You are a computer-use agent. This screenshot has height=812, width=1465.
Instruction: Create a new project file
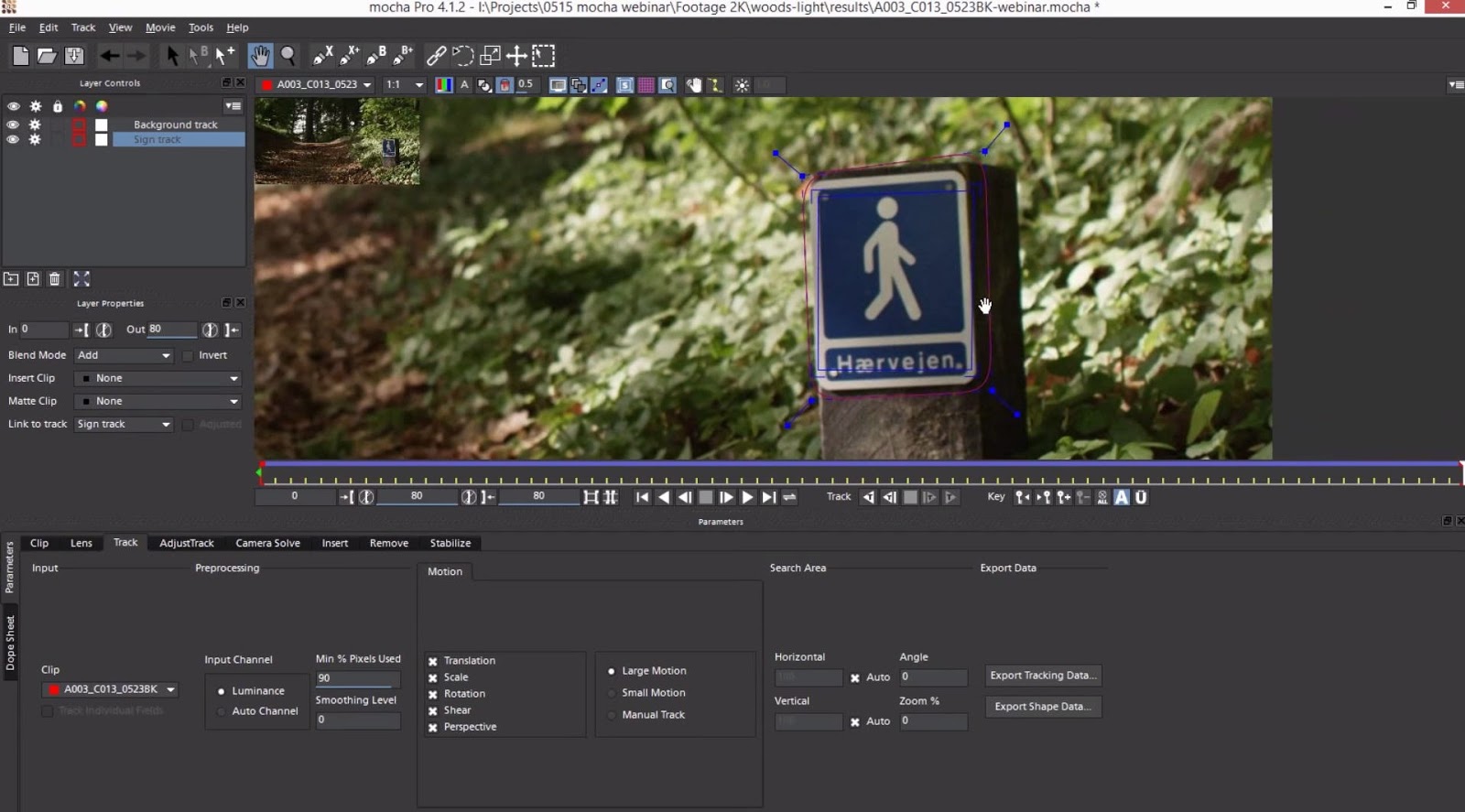[20, 56]
